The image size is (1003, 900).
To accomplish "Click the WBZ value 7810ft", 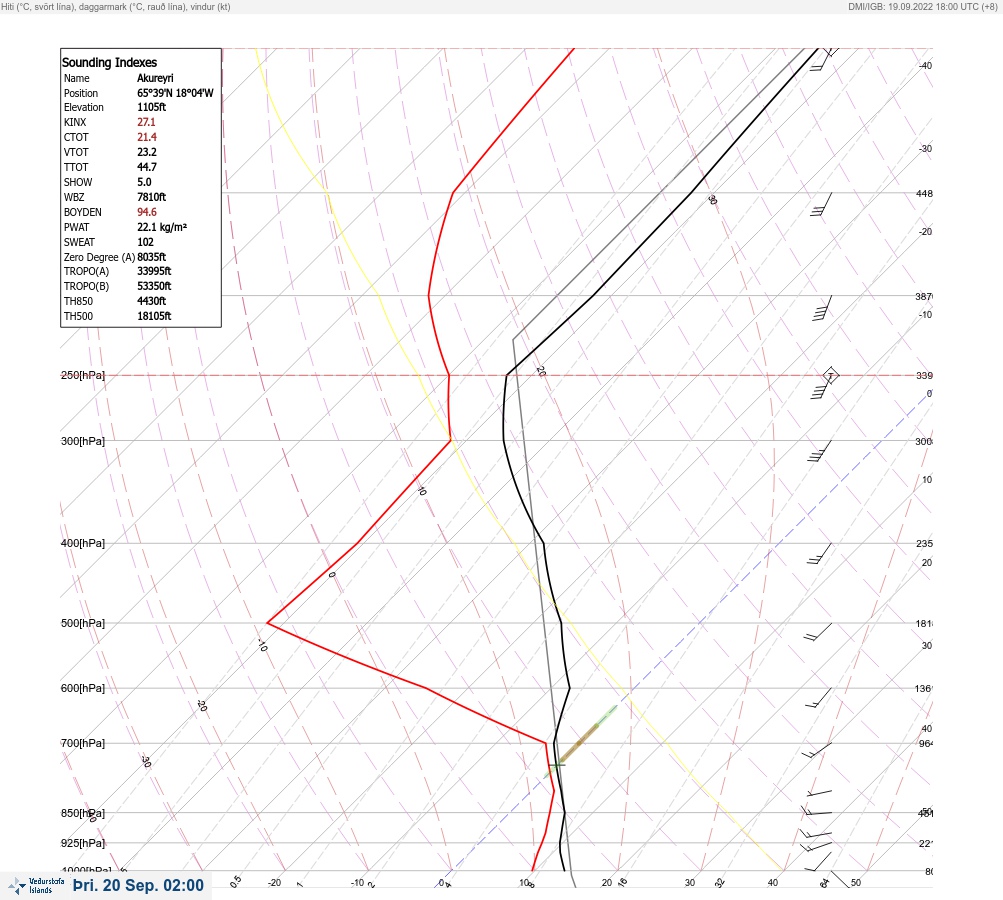I will coord(152,197).
